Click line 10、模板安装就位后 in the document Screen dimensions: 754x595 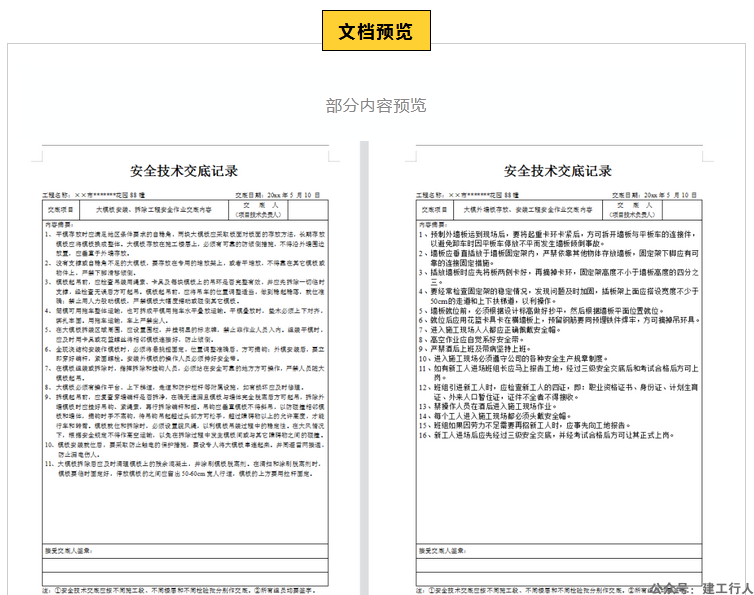[185, 450]
